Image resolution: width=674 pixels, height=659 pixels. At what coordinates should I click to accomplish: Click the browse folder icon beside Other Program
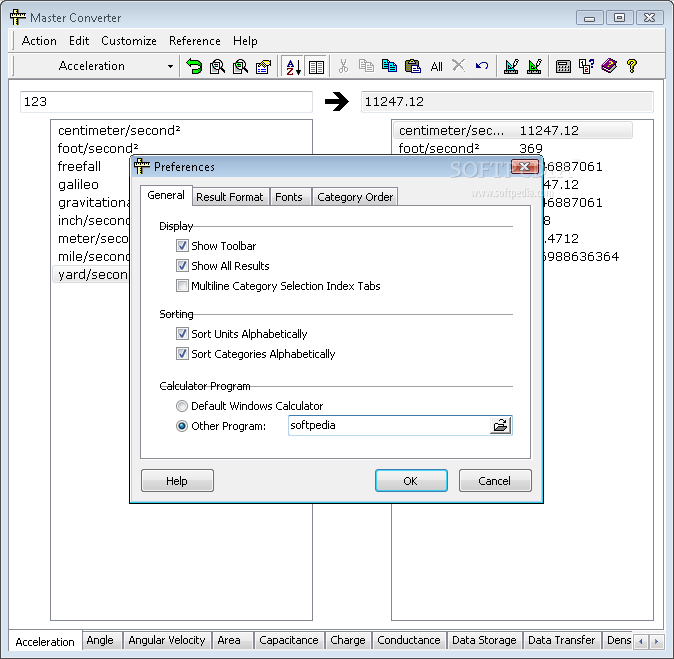click(500, 426)
